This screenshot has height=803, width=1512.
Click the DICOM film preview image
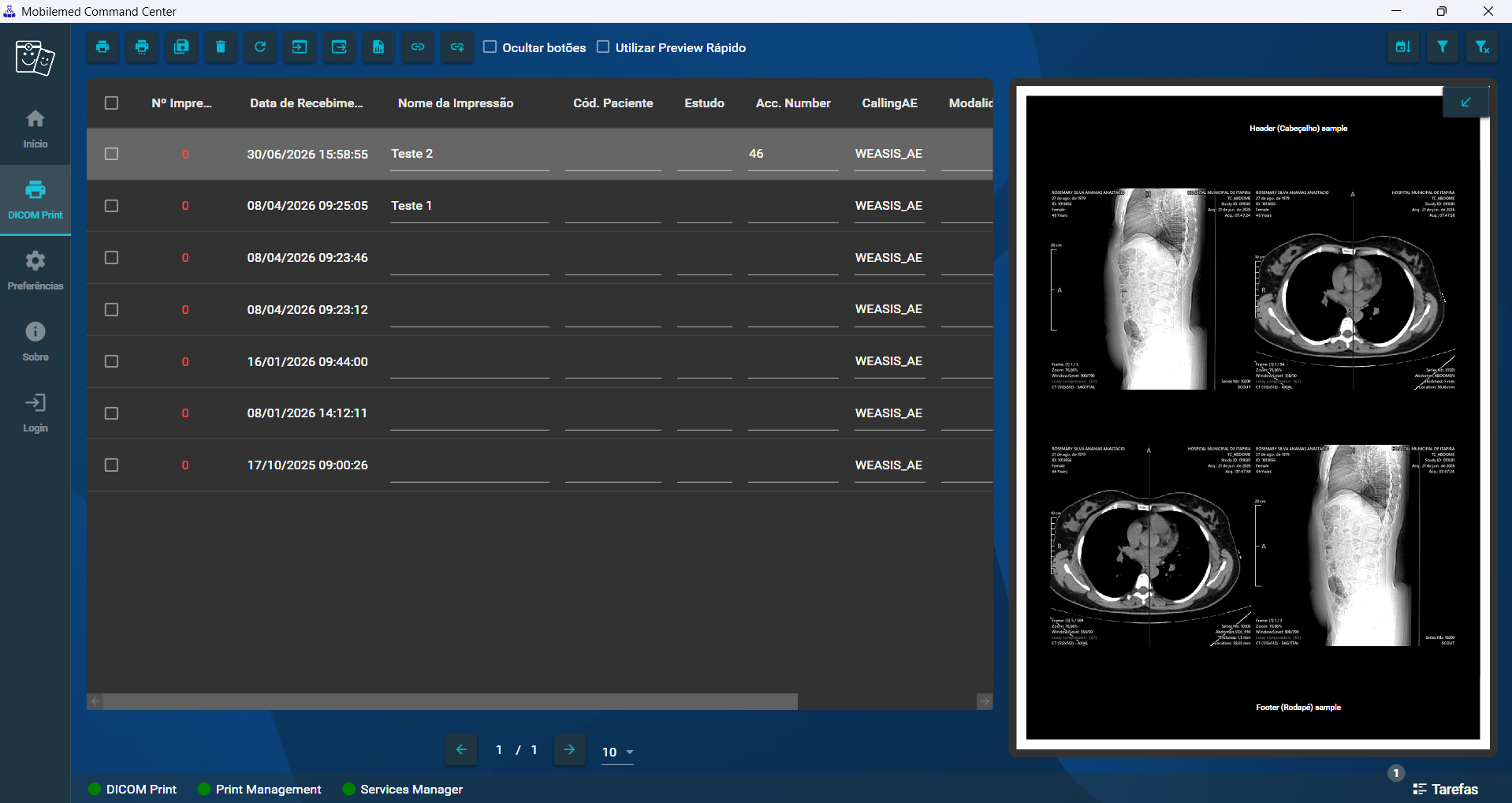[x=1253, y=417]
